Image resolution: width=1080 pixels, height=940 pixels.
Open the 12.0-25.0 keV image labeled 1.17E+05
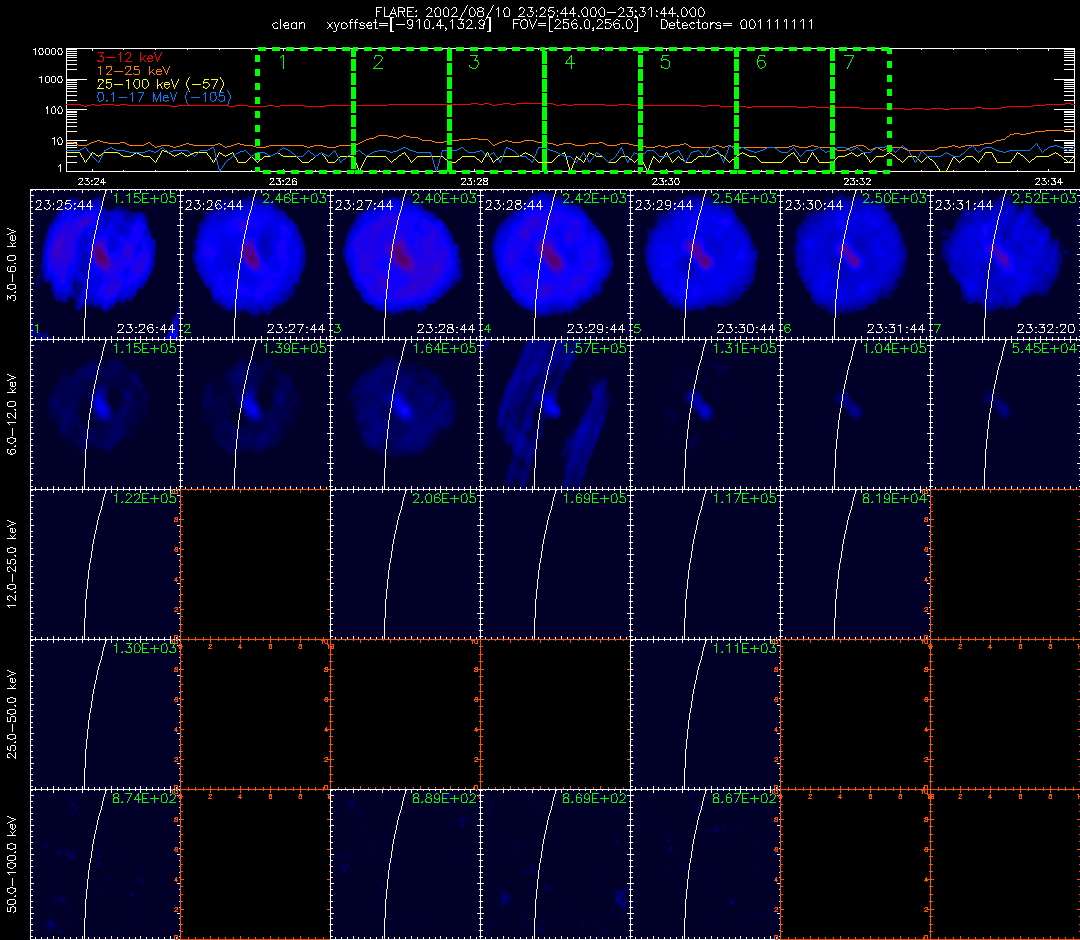point(706,565)
